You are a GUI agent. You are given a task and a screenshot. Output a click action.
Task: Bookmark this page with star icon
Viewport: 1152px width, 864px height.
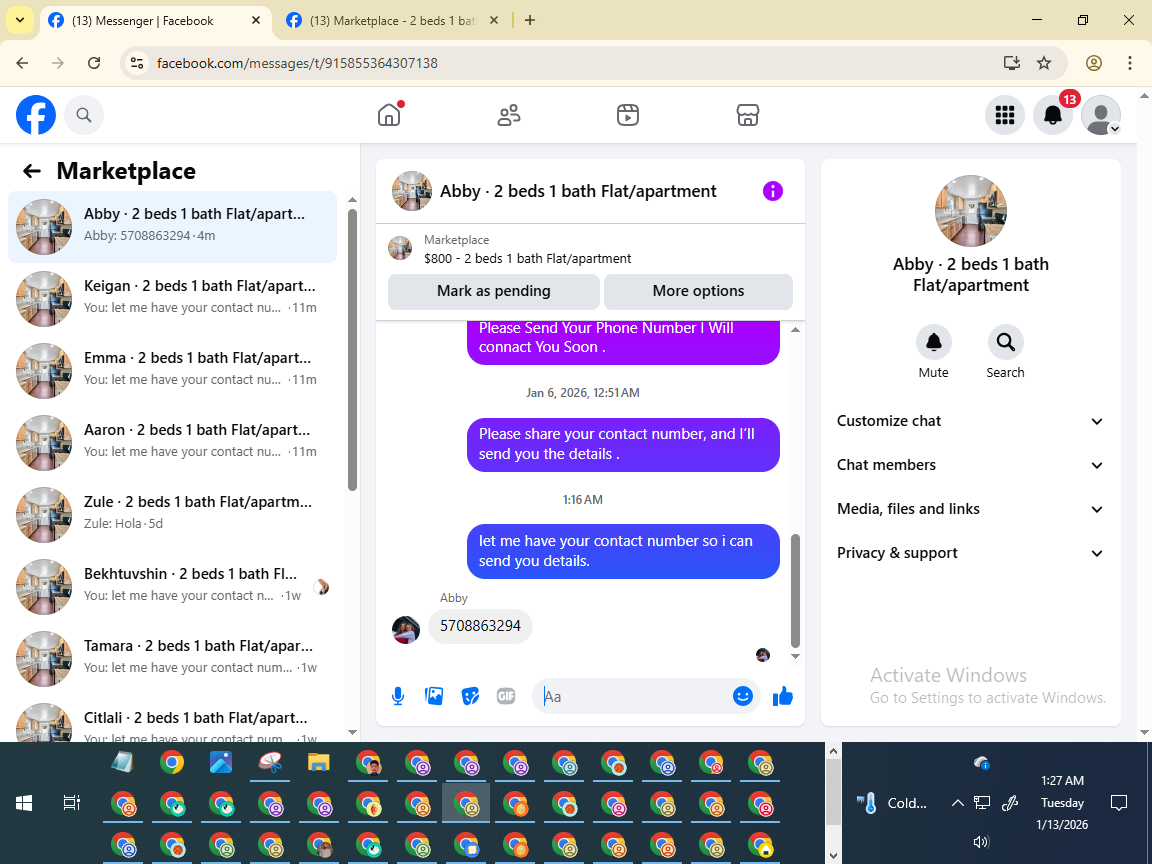tap(1044, 63)
